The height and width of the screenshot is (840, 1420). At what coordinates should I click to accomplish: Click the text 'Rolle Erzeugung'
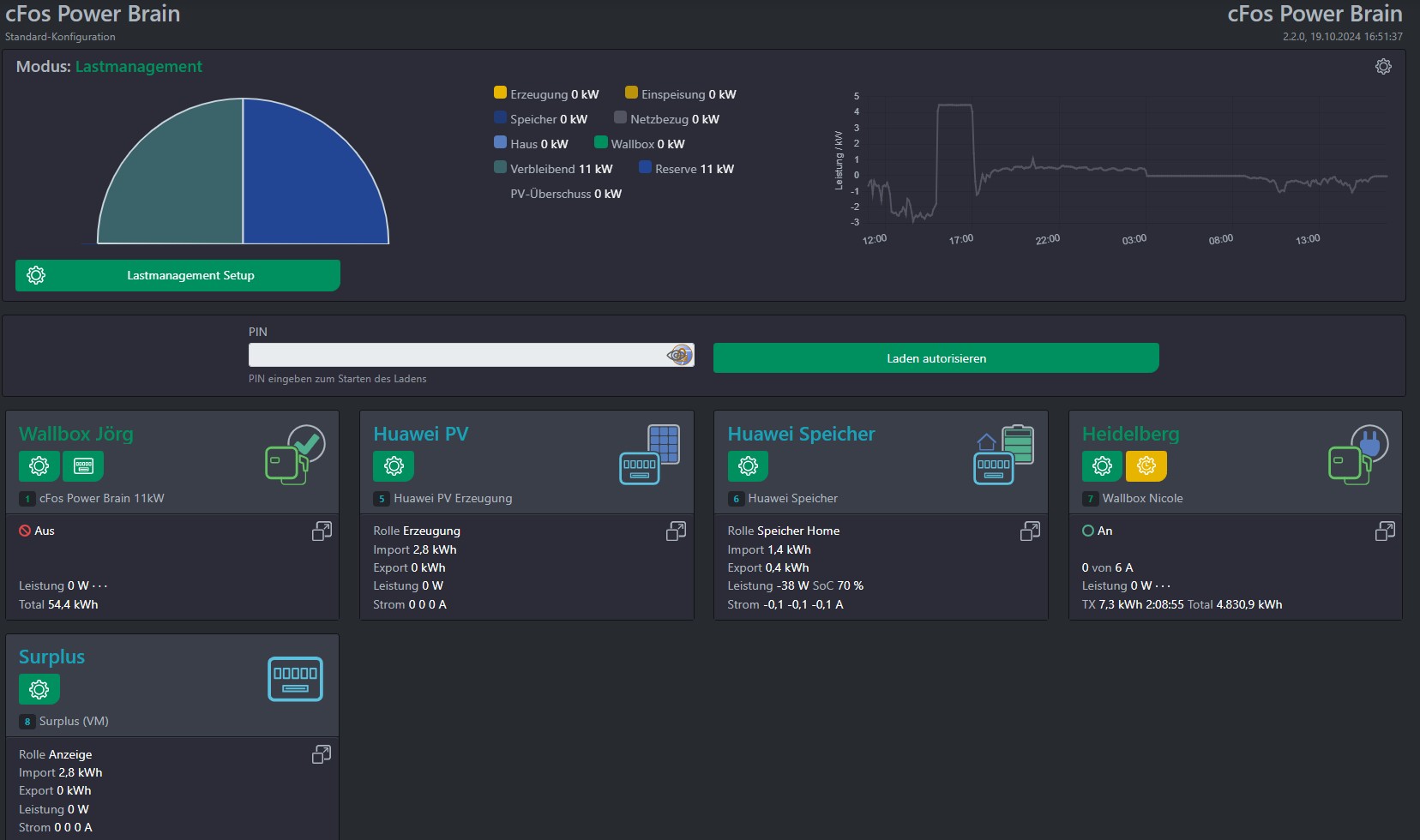(x=417, y=531)
